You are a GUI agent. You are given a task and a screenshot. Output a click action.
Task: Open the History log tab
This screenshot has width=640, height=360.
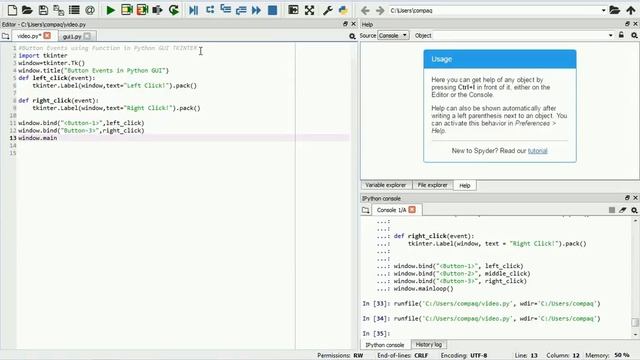pyautogui.click(x=429, y=344)
